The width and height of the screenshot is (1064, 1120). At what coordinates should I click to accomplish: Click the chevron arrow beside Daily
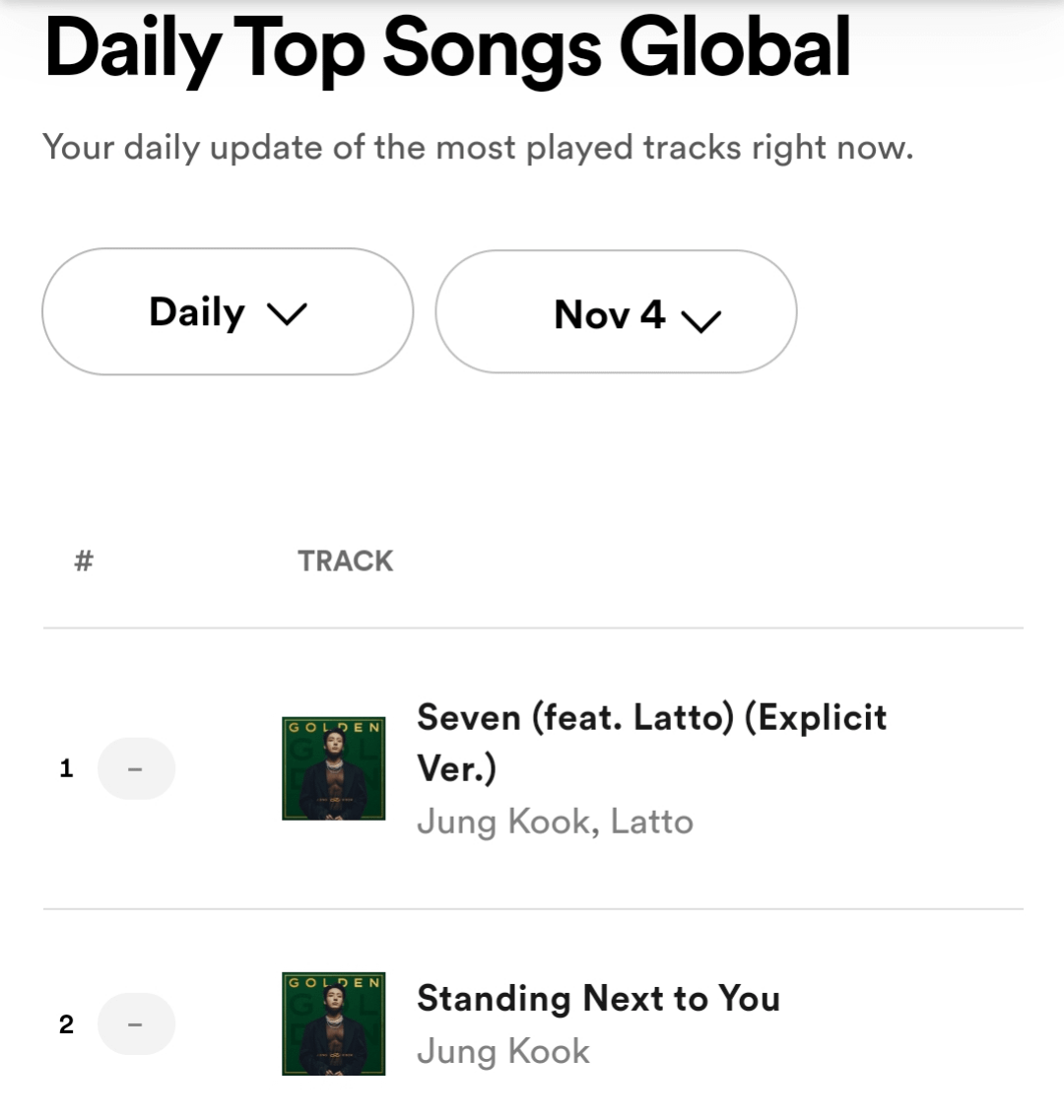coord(288,314)
